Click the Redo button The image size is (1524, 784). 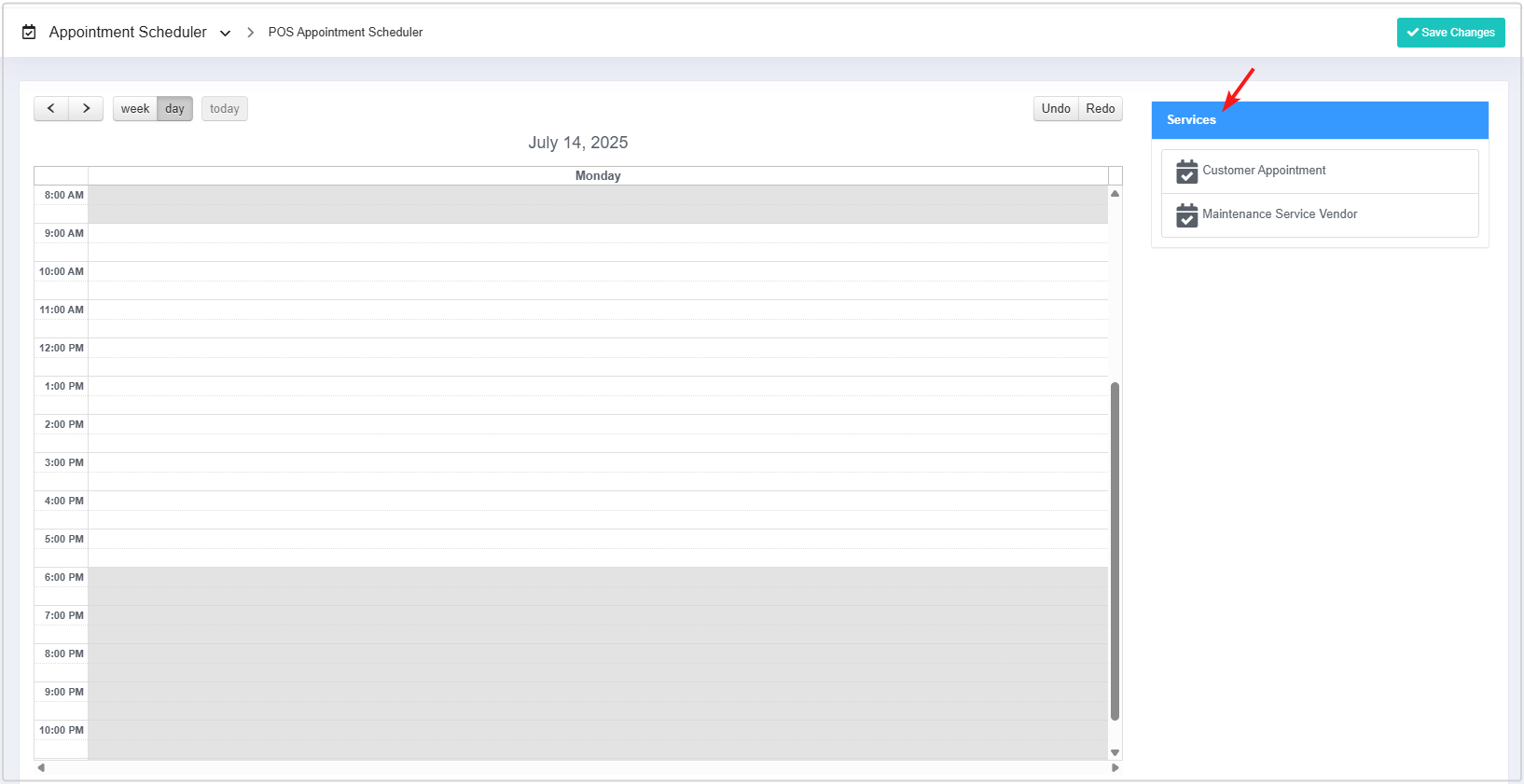pyautogui.click(x=1100, y=109)
